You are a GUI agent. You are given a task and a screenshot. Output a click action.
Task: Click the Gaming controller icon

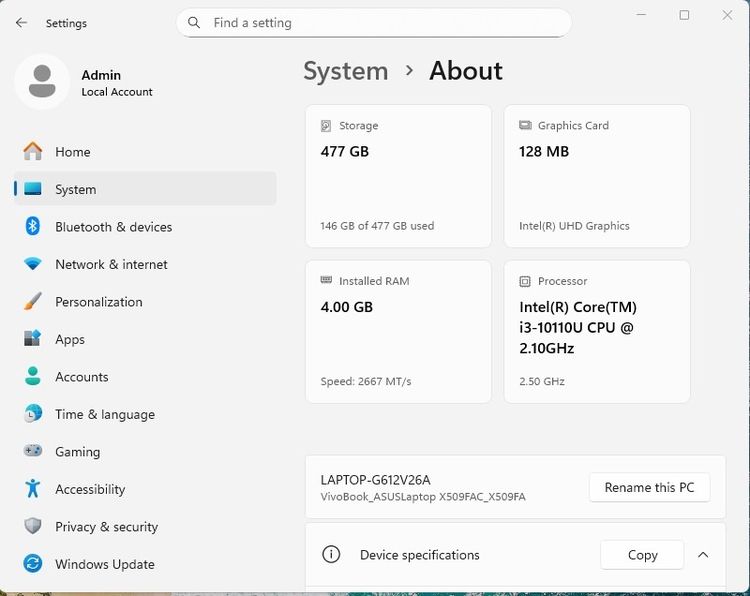point(33,451)
